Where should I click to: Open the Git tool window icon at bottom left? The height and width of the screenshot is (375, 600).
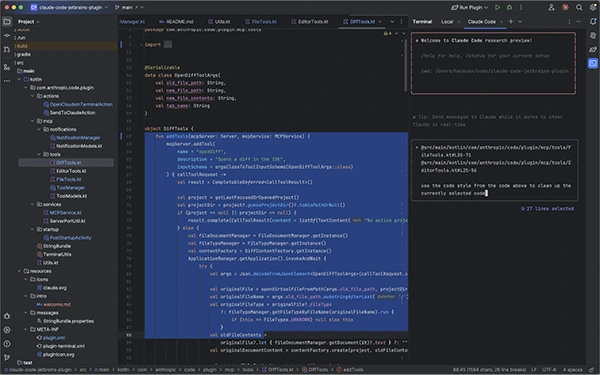(x=7, y=357)
